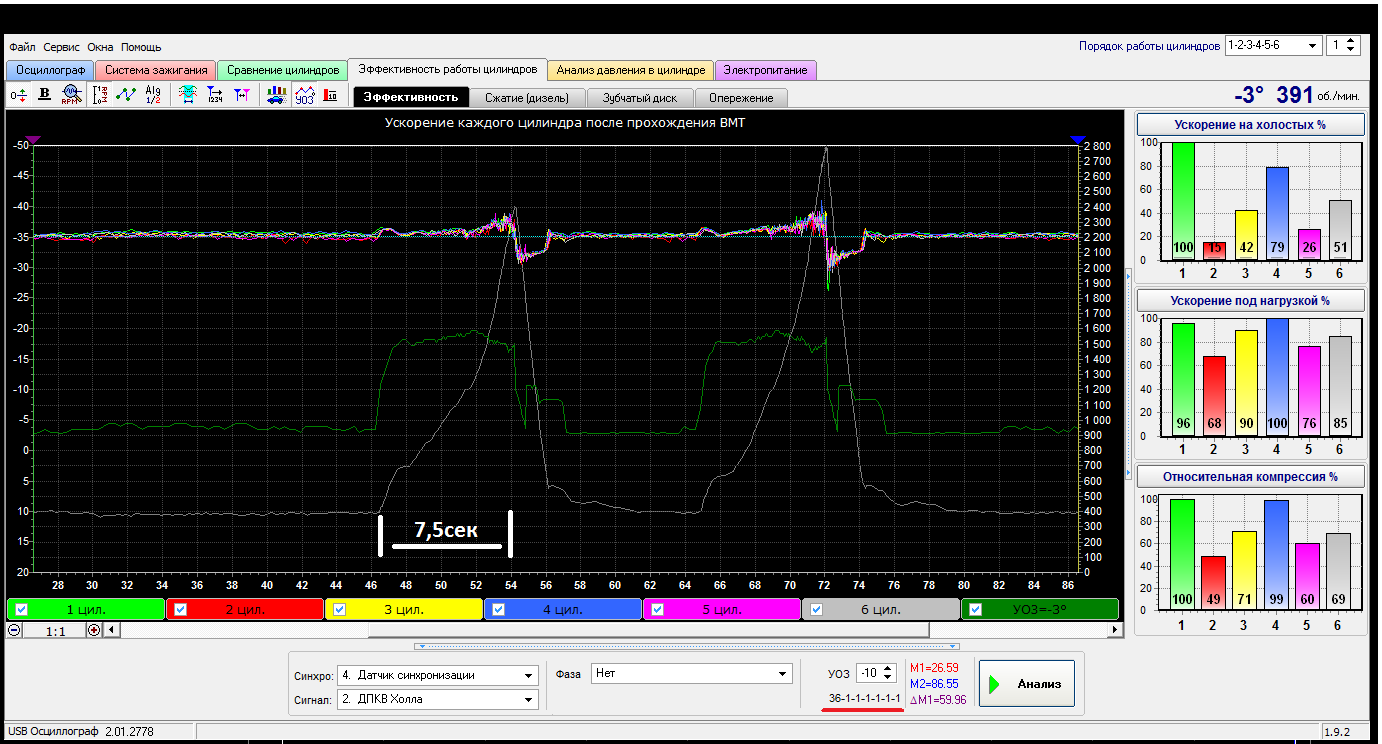The height and width of the screenshot is (744, 1382).
Task: Select the Зубчатый диск sub-tab
Action: (640, 97)
